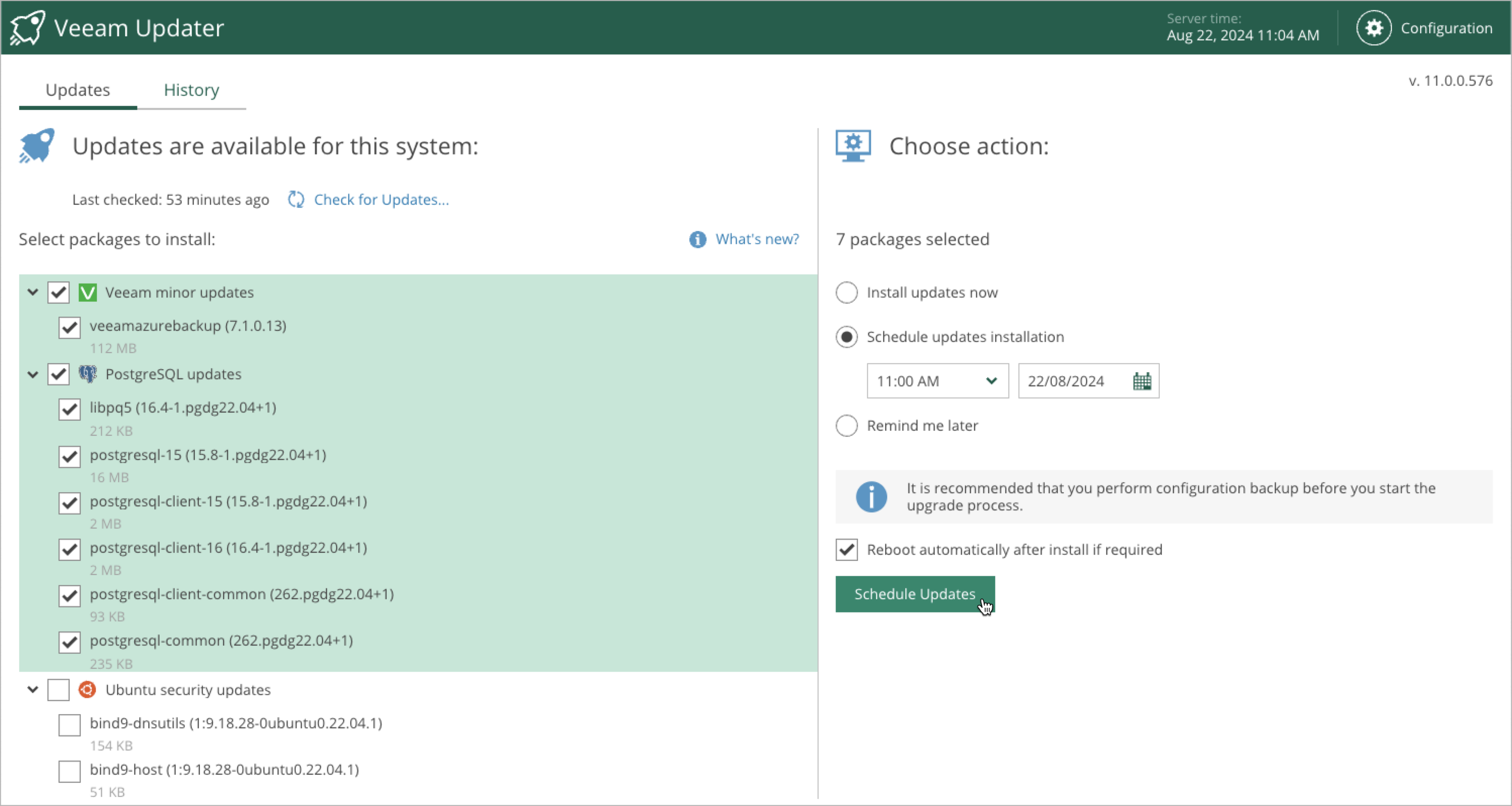This screenshot has height=806, width=1512.
Task: Click the Check for Updates link
Action: point(382,199)
